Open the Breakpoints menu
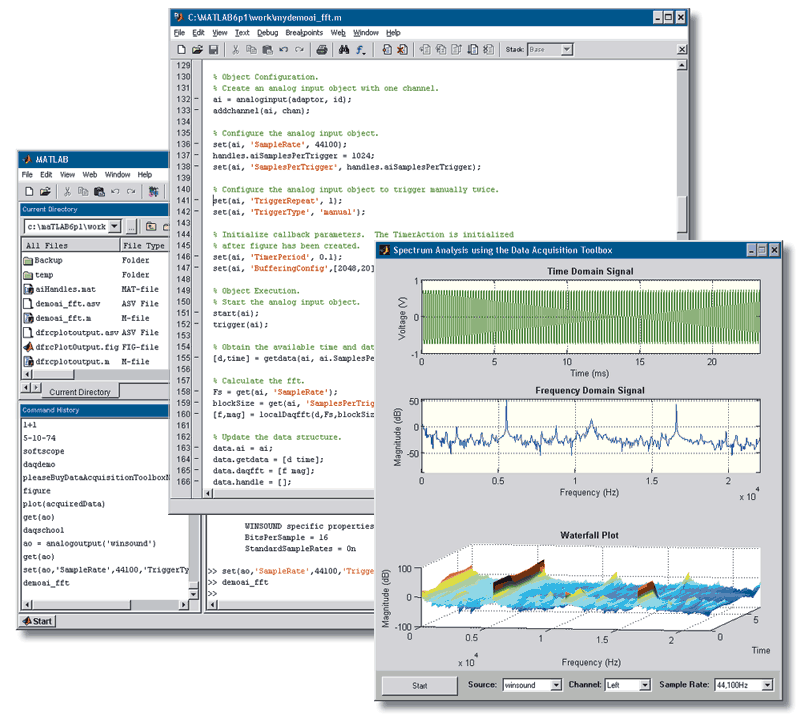Screen dimensions: 800x723 [304, 33]
